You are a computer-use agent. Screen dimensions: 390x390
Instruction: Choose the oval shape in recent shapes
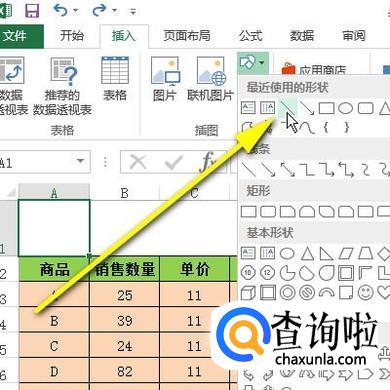click(346, 108)
